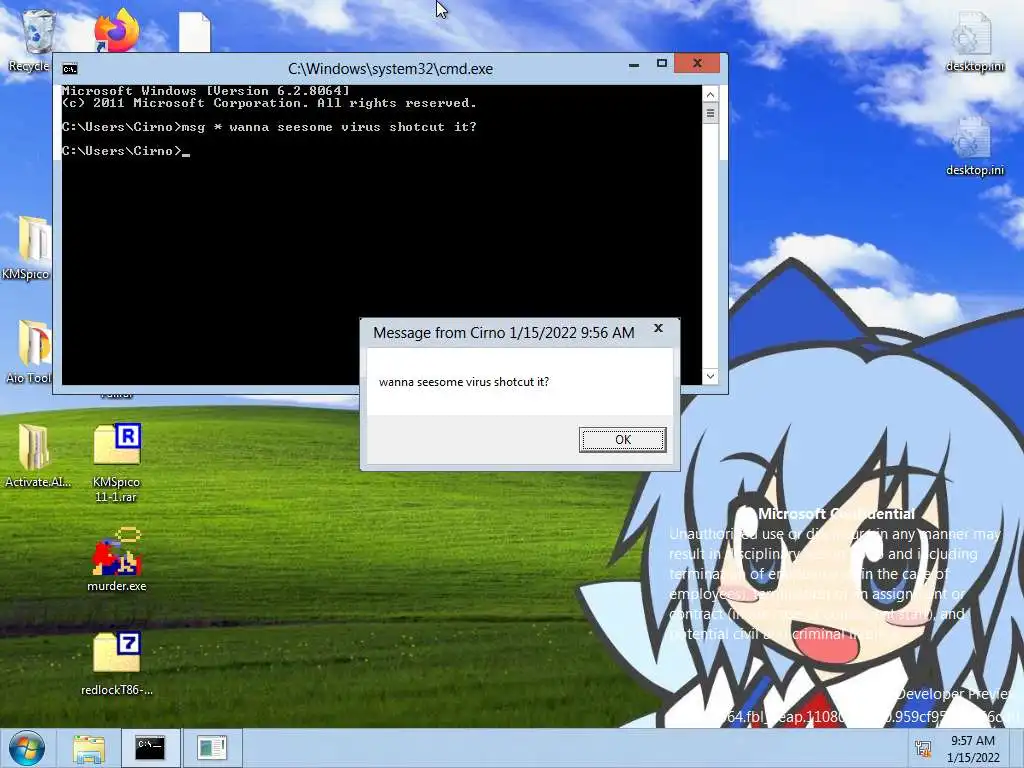The width and height of the screenshot is (1024, 768).
Task: Click the 'Microsoft Windows [Version 6.2.8064]' line
Action: point(206,91)
